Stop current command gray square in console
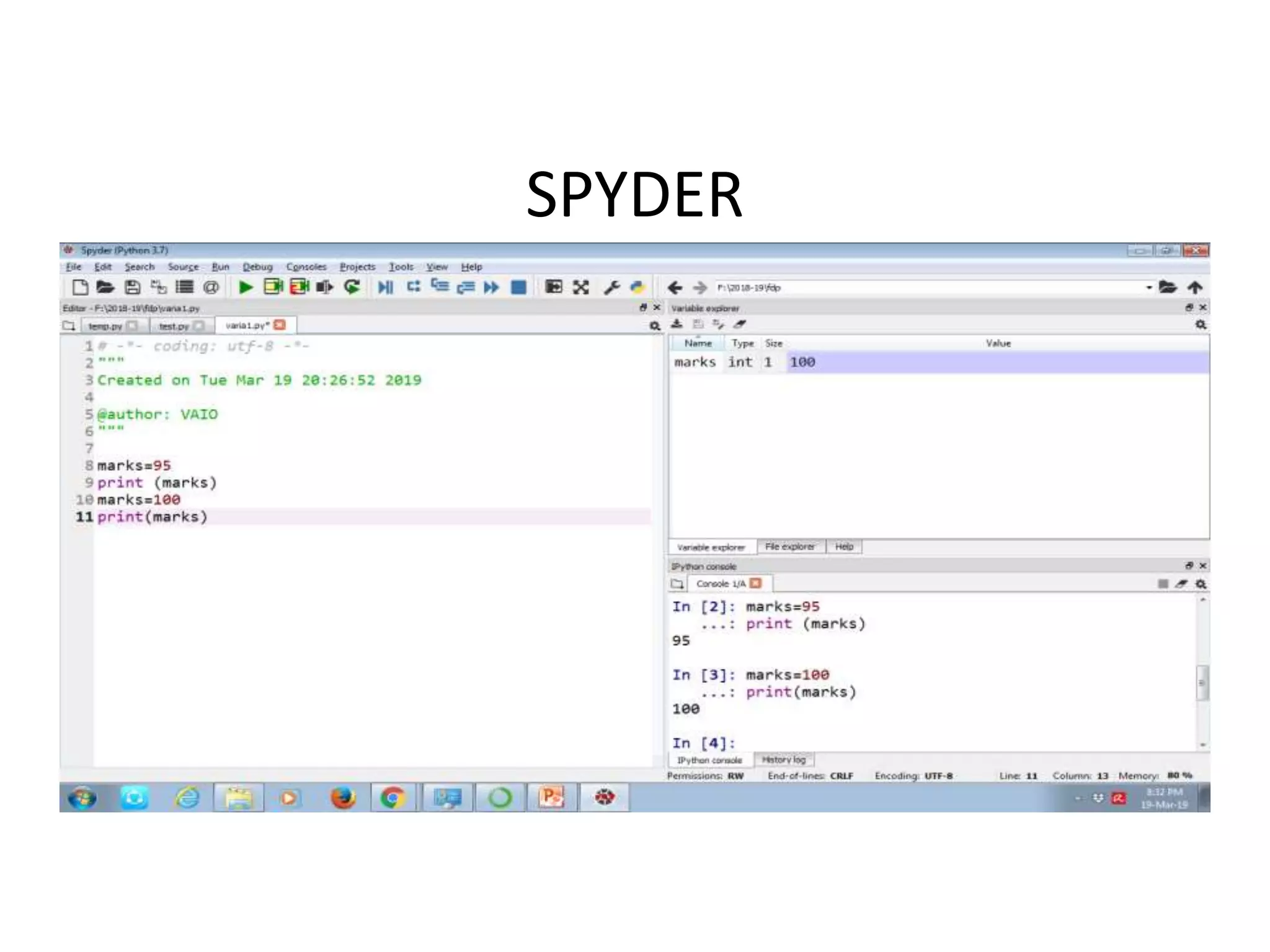 tap(1163, 584)
